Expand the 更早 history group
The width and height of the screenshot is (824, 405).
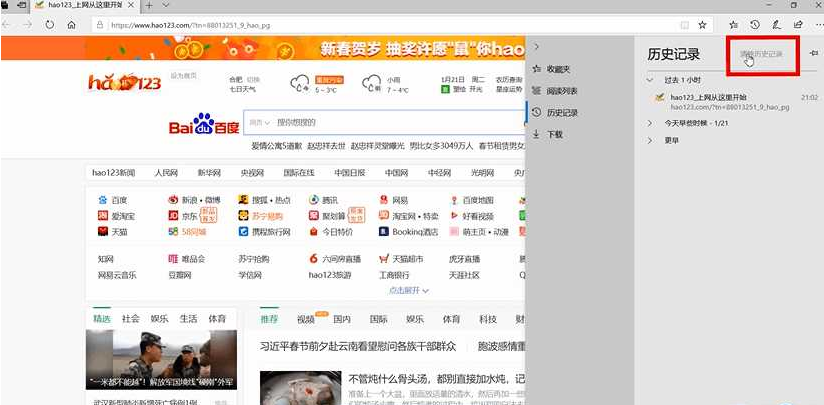click(x=650, y=141)
